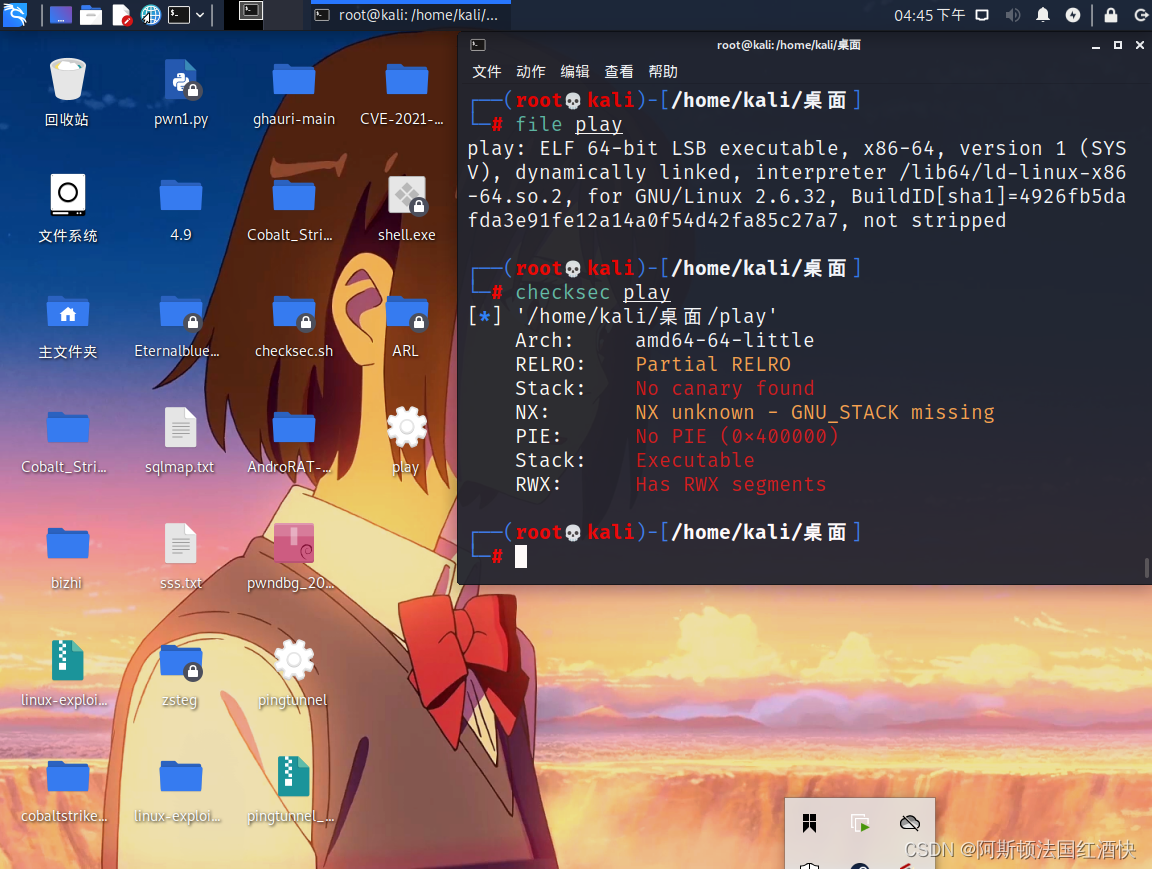
Task: Select the cobaltstrike folder
Action: [65, 790]
